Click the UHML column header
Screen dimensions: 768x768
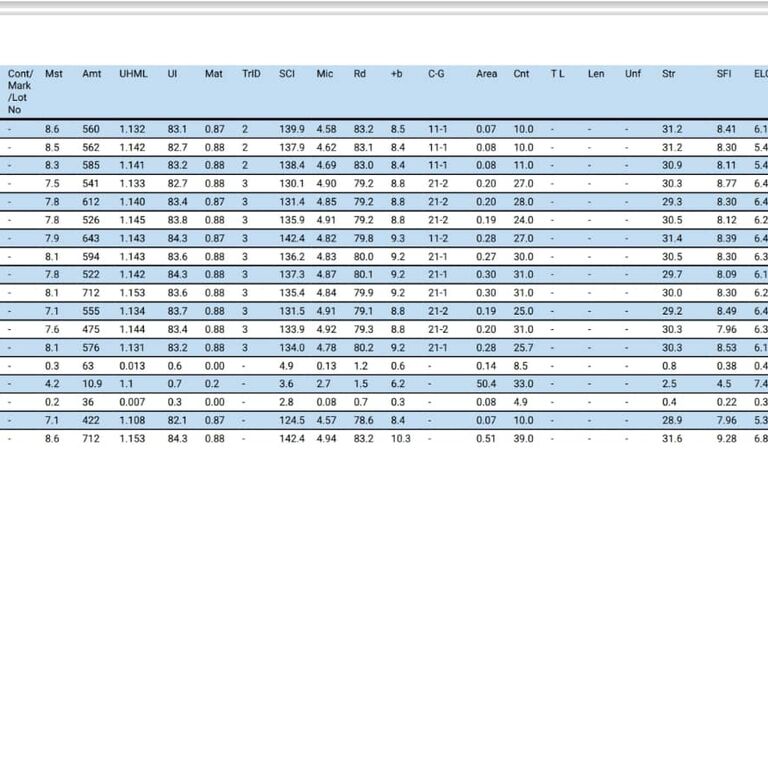(x=133, y=74)
